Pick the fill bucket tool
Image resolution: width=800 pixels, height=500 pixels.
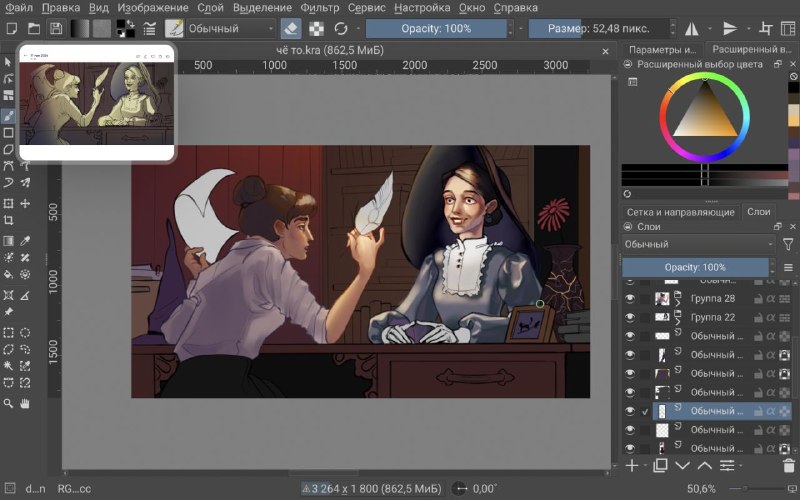coord(8,274)
